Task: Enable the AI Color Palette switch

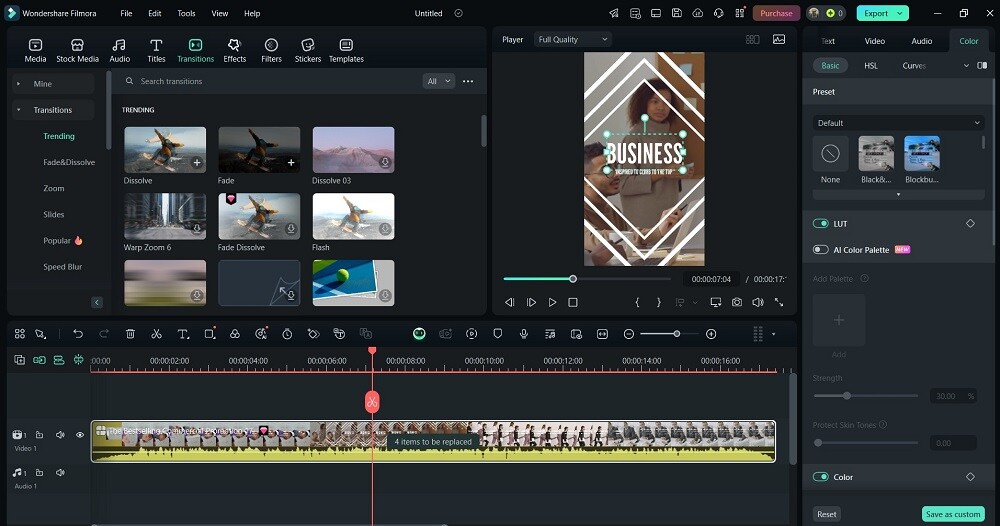Action: (820, 250)
